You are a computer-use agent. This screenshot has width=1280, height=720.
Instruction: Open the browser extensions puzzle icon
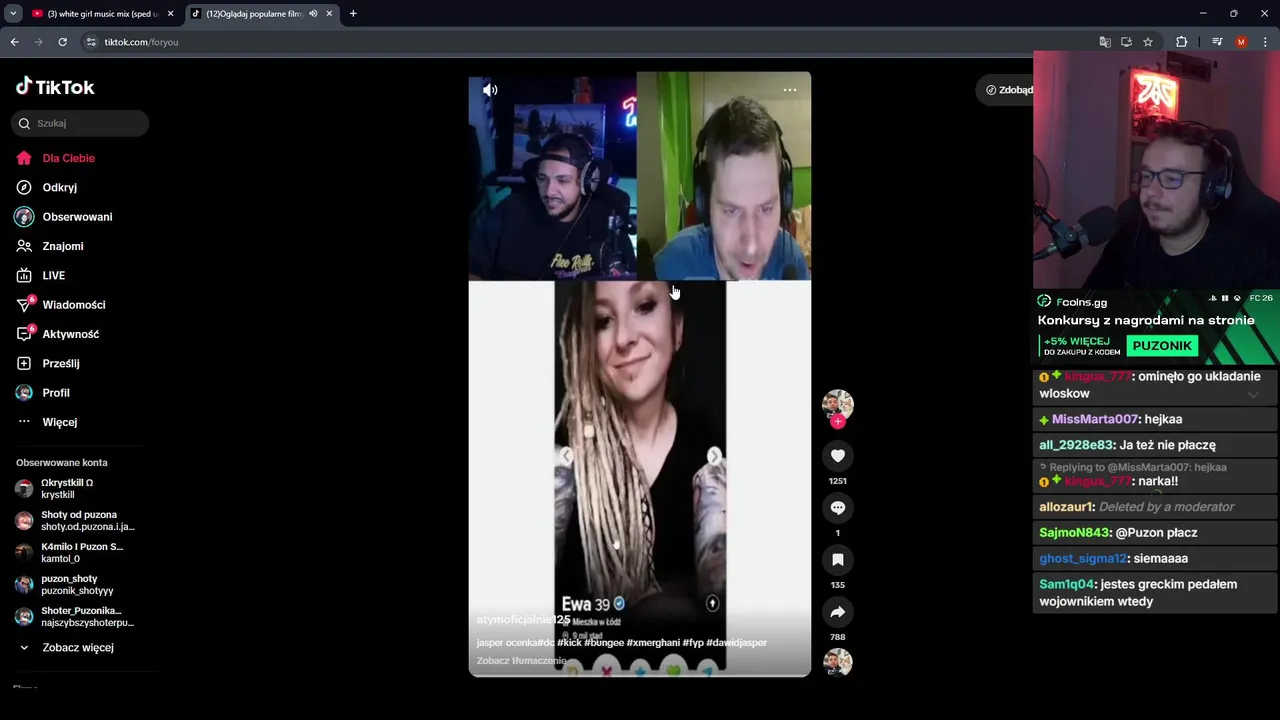[x=1181, y=42]
